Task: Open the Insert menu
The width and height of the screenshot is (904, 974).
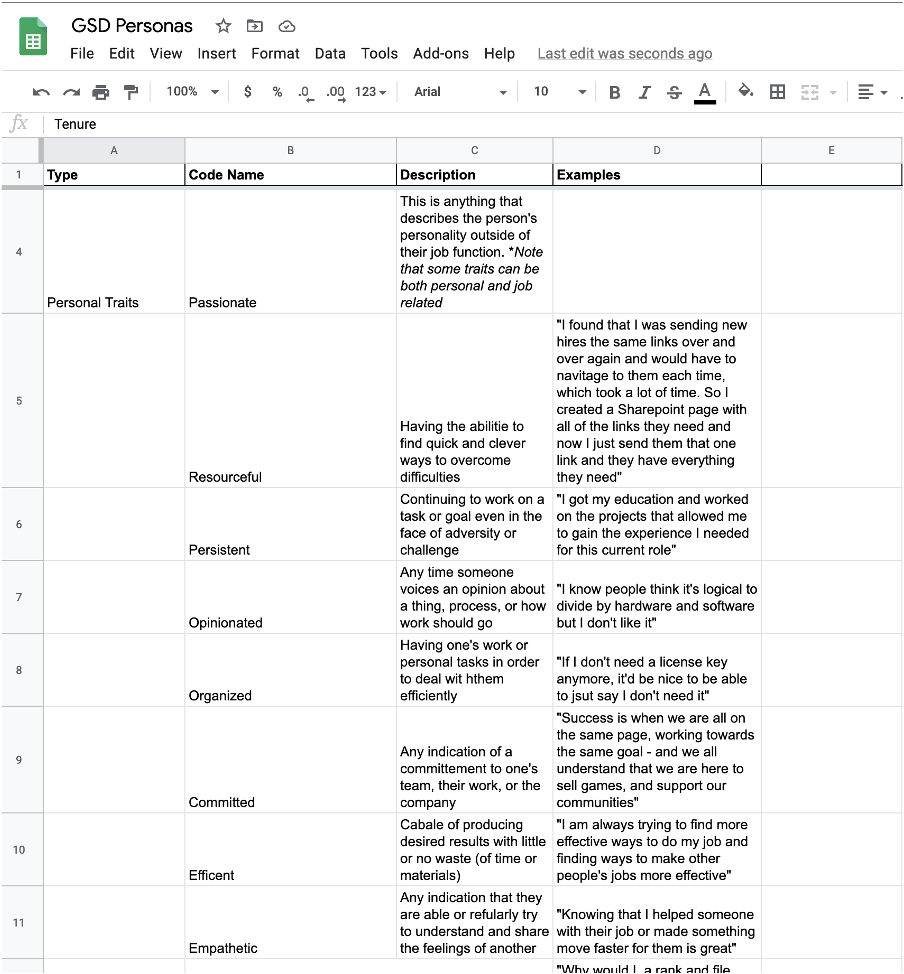Action: coord(217,53)
